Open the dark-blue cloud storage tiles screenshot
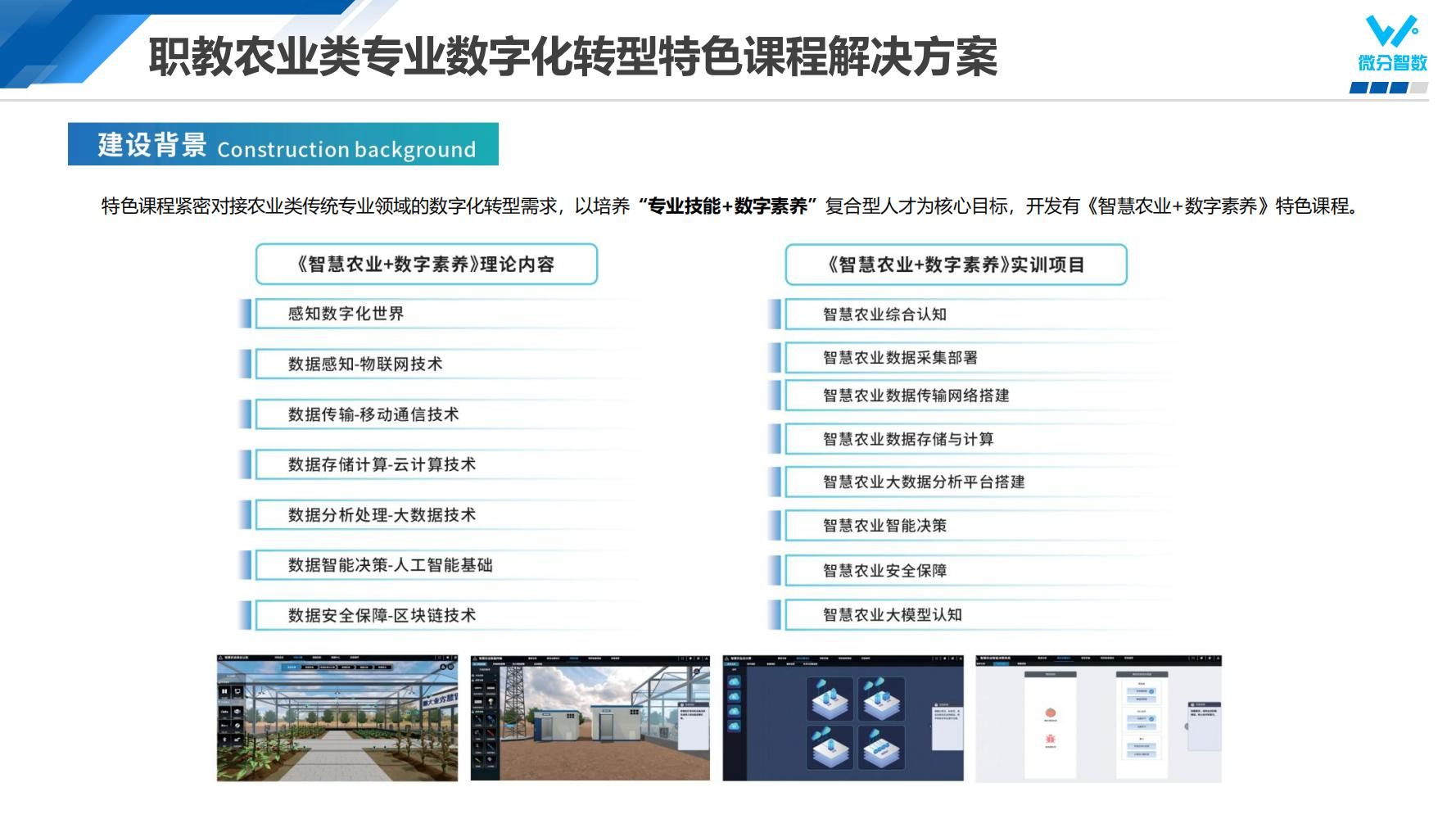1456x819 pixels. click(x=843, y=718)
